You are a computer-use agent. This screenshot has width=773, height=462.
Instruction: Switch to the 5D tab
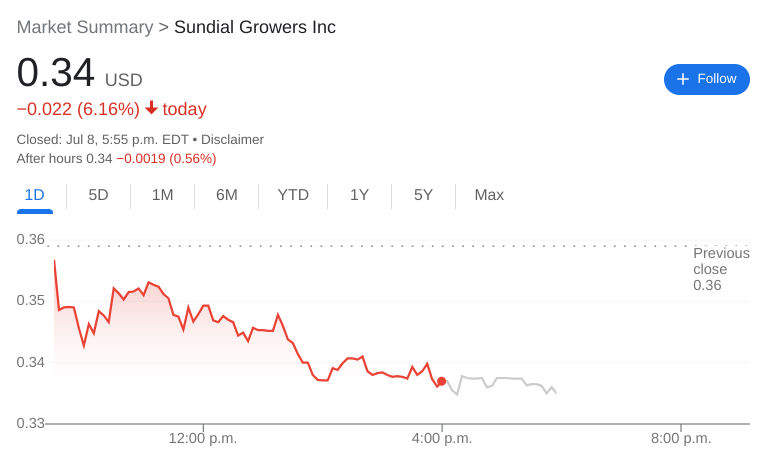(x=98, y=195)
